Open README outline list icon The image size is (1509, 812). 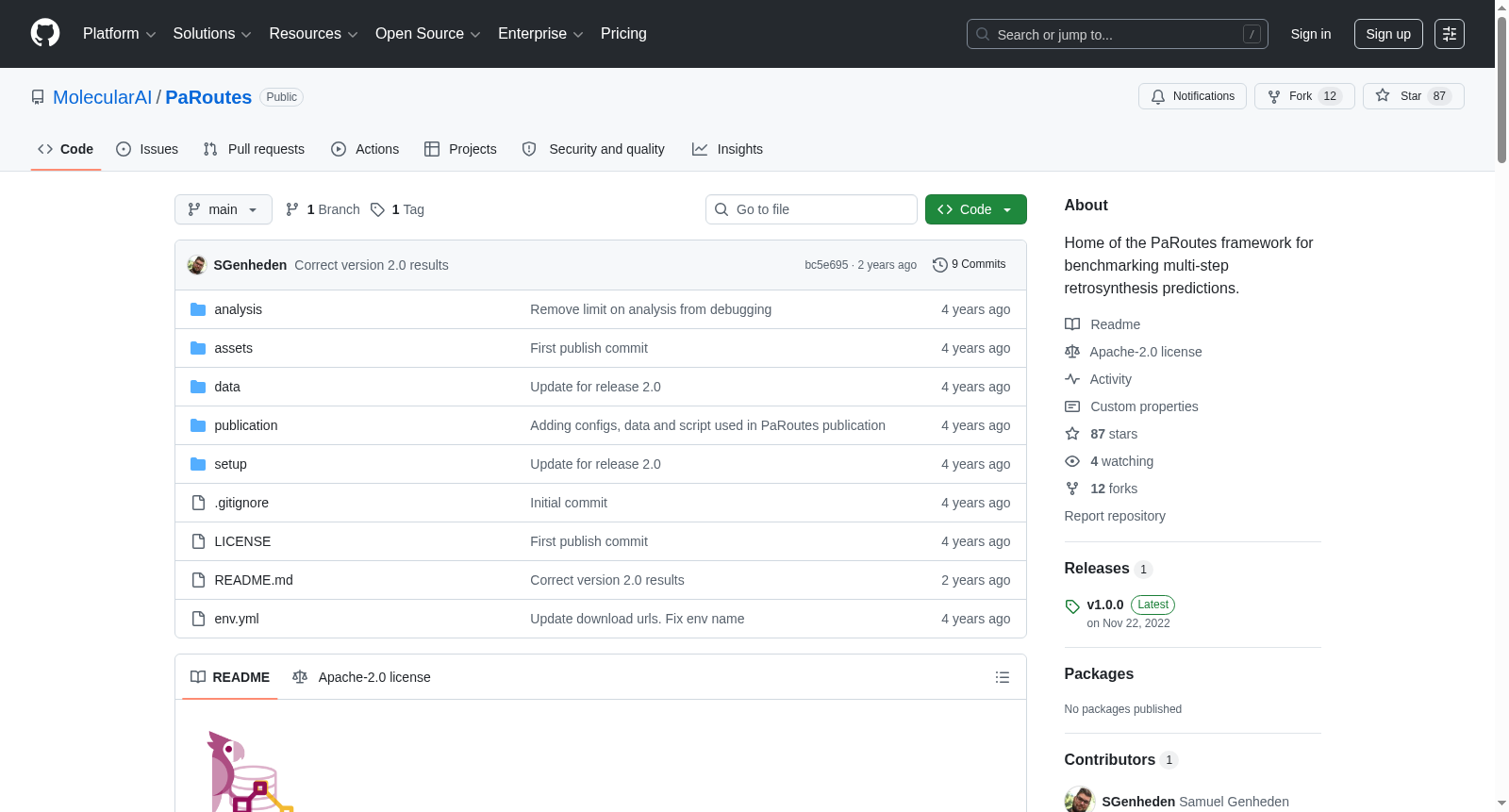pos(1003,677)
